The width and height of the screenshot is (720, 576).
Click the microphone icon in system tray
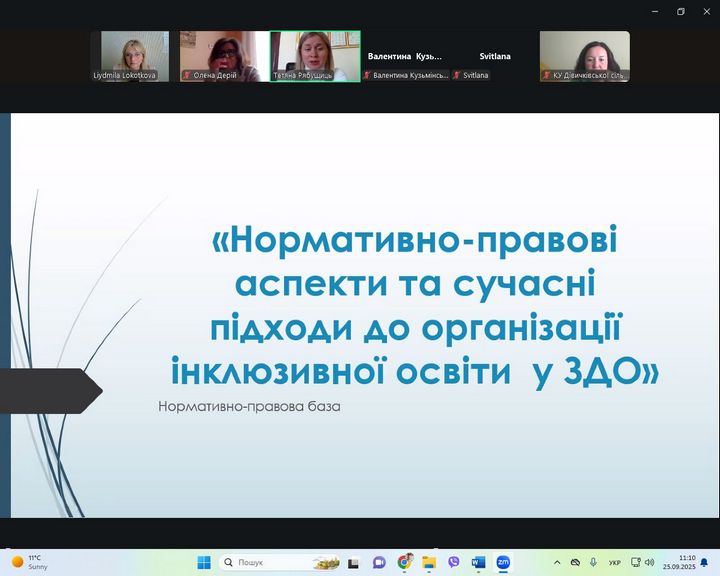593,562
